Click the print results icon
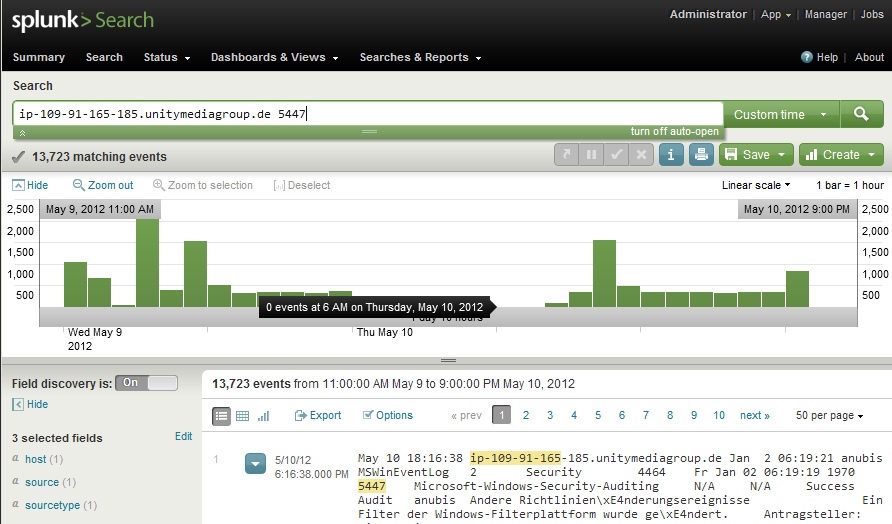892x524 pixels. point(701,155)
